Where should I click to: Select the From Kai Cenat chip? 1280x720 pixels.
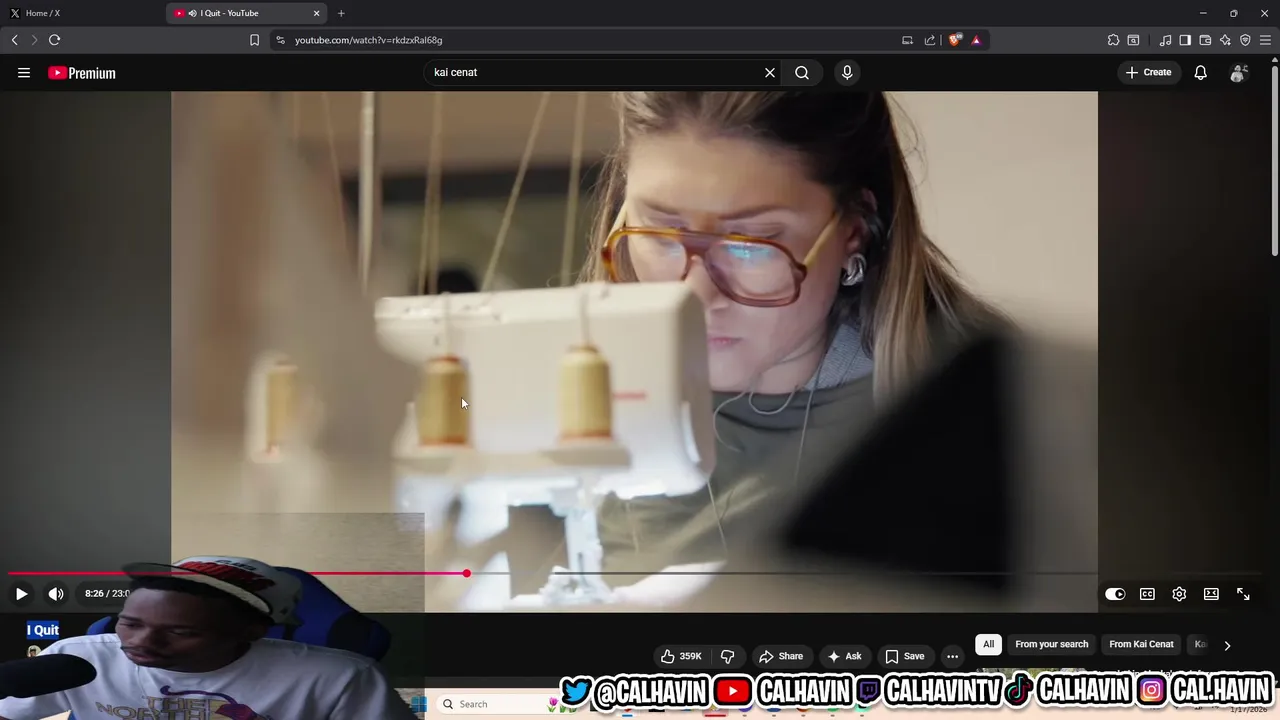pyautogui.click(x=1141, y=644)
